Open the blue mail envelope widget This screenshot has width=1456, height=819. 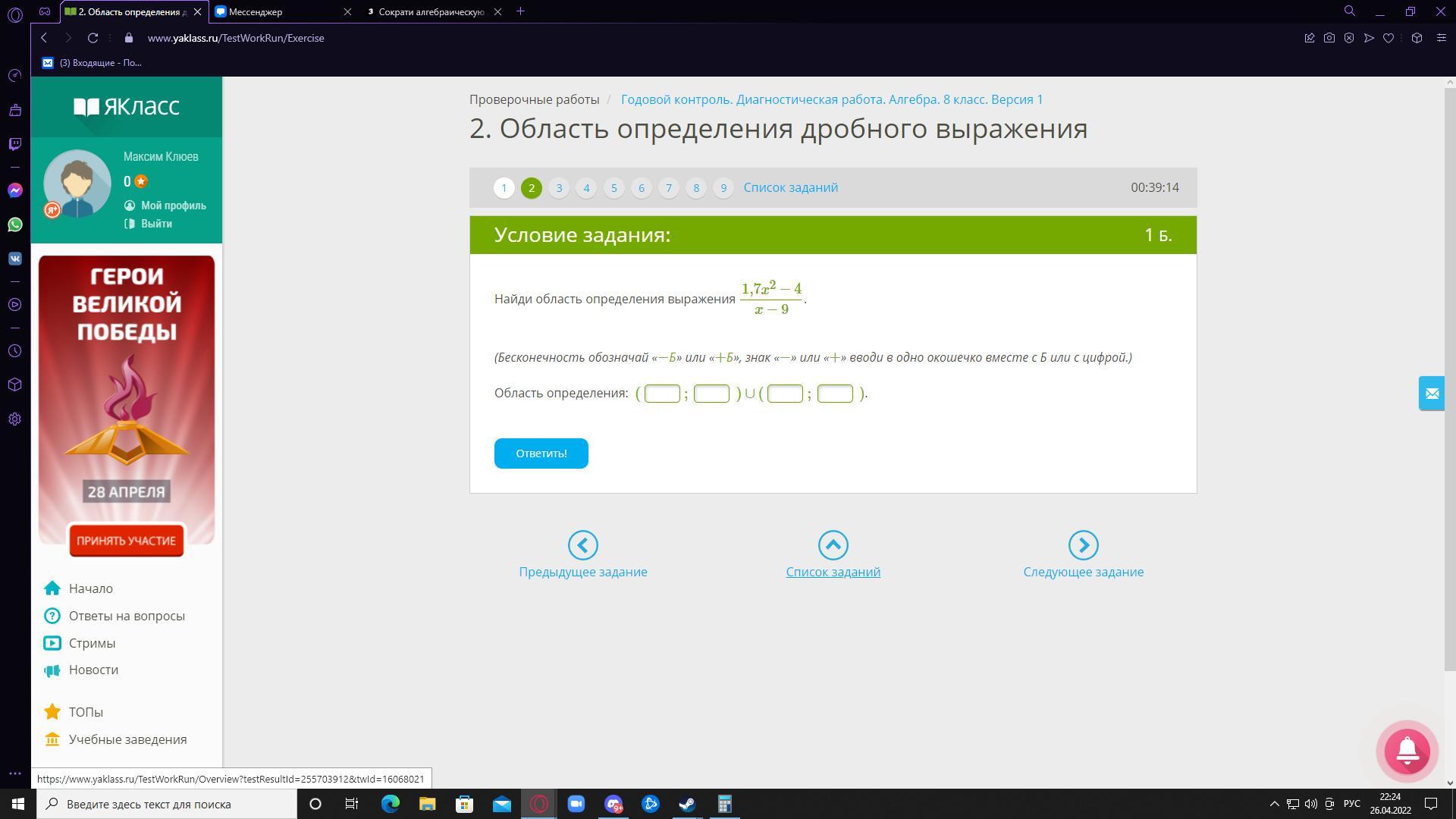(x=1431, y=394)
